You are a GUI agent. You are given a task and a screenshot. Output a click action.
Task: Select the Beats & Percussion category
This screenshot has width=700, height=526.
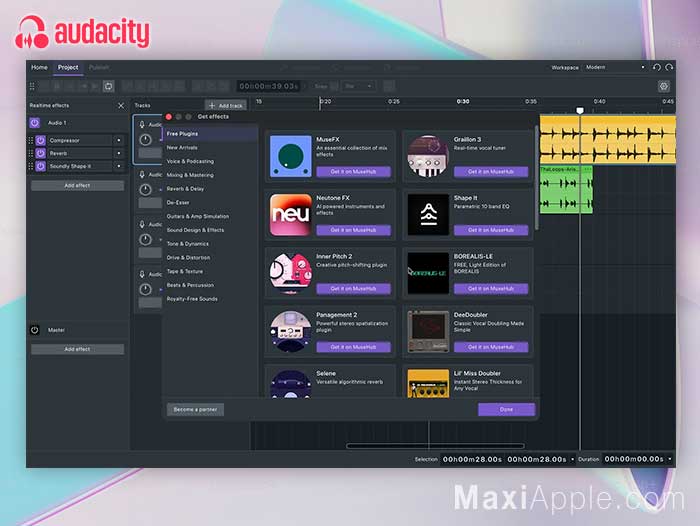pyautogui.click(x=210, y=285)
